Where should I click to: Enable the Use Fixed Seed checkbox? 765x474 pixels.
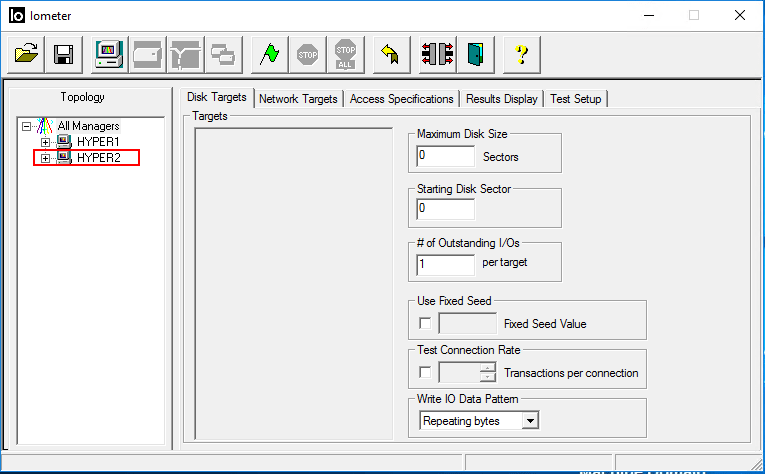click(x=425, y=323)
